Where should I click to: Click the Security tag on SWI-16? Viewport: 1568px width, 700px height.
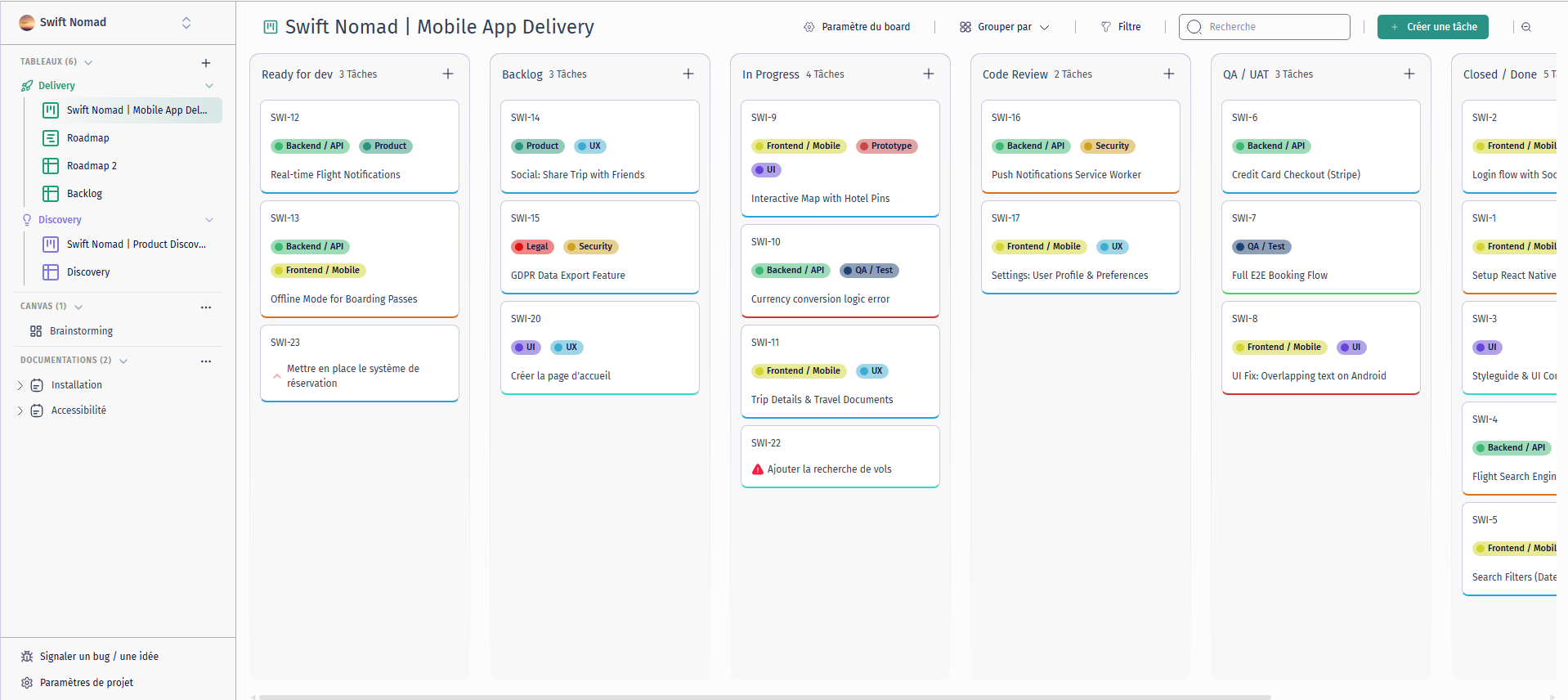tap(1108, 146)
